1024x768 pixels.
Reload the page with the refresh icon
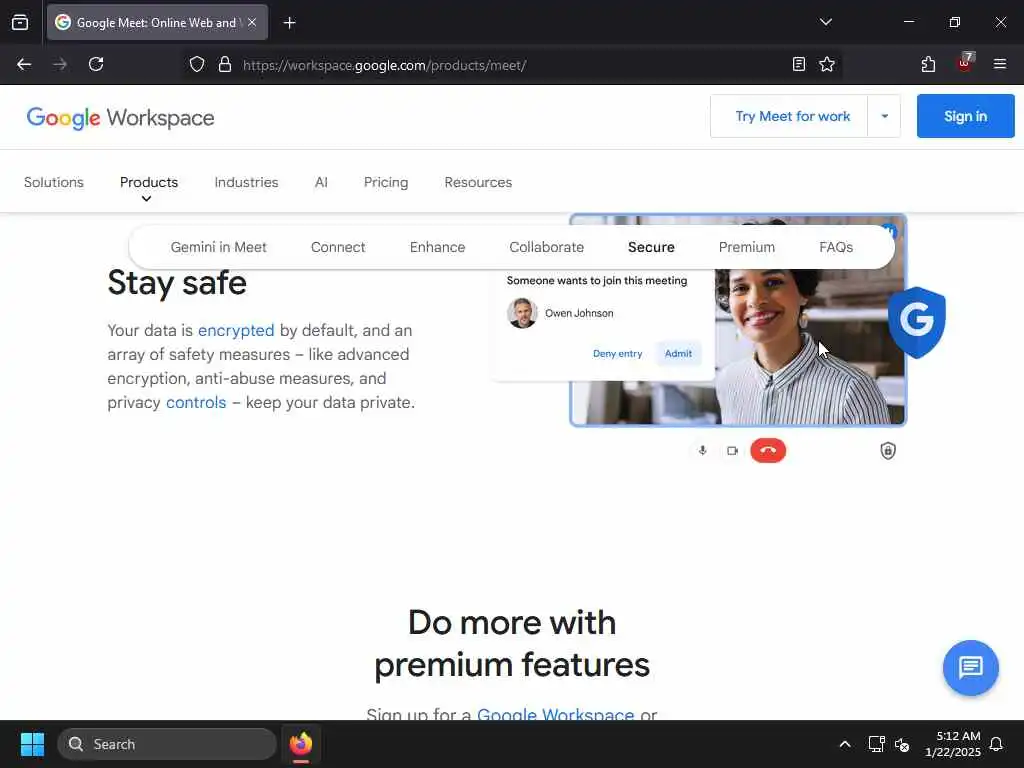(96, 64)
